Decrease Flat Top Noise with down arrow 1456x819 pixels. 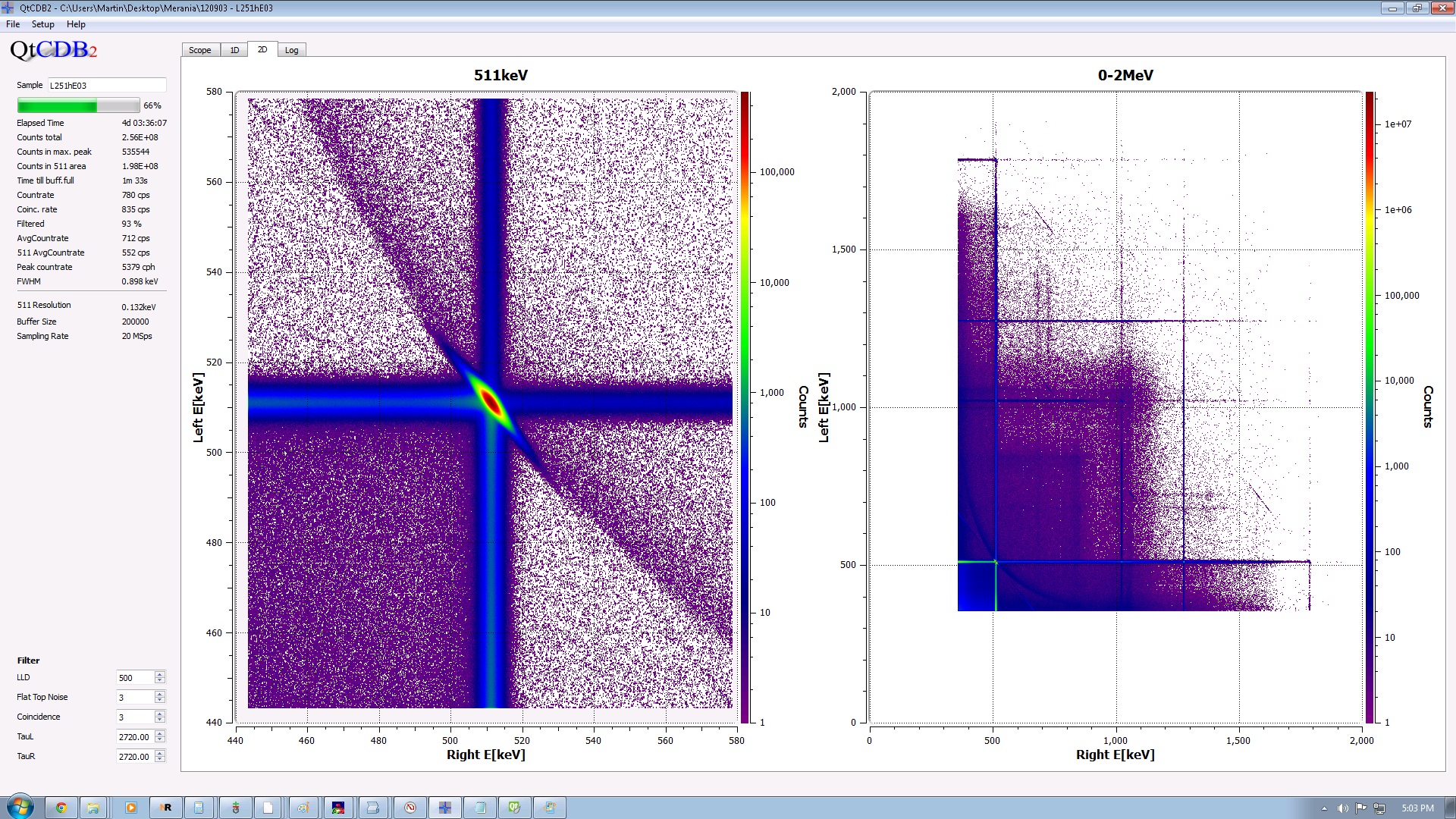point(159,700)
